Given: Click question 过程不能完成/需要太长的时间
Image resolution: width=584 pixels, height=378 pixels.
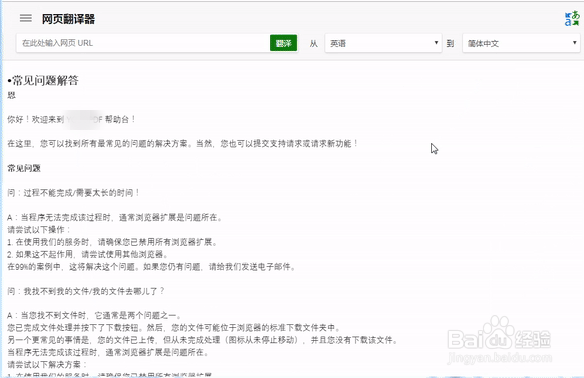Looking at the screenshot, I should coord(74,193).
